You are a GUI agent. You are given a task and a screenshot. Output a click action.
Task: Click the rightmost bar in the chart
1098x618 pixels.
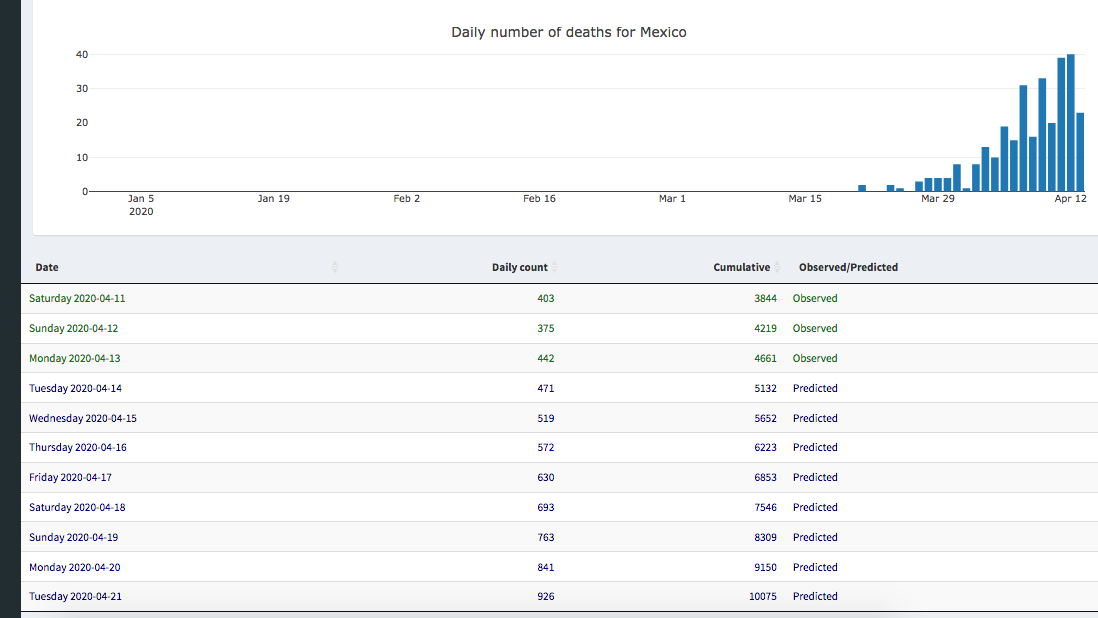coord(1080,152)
